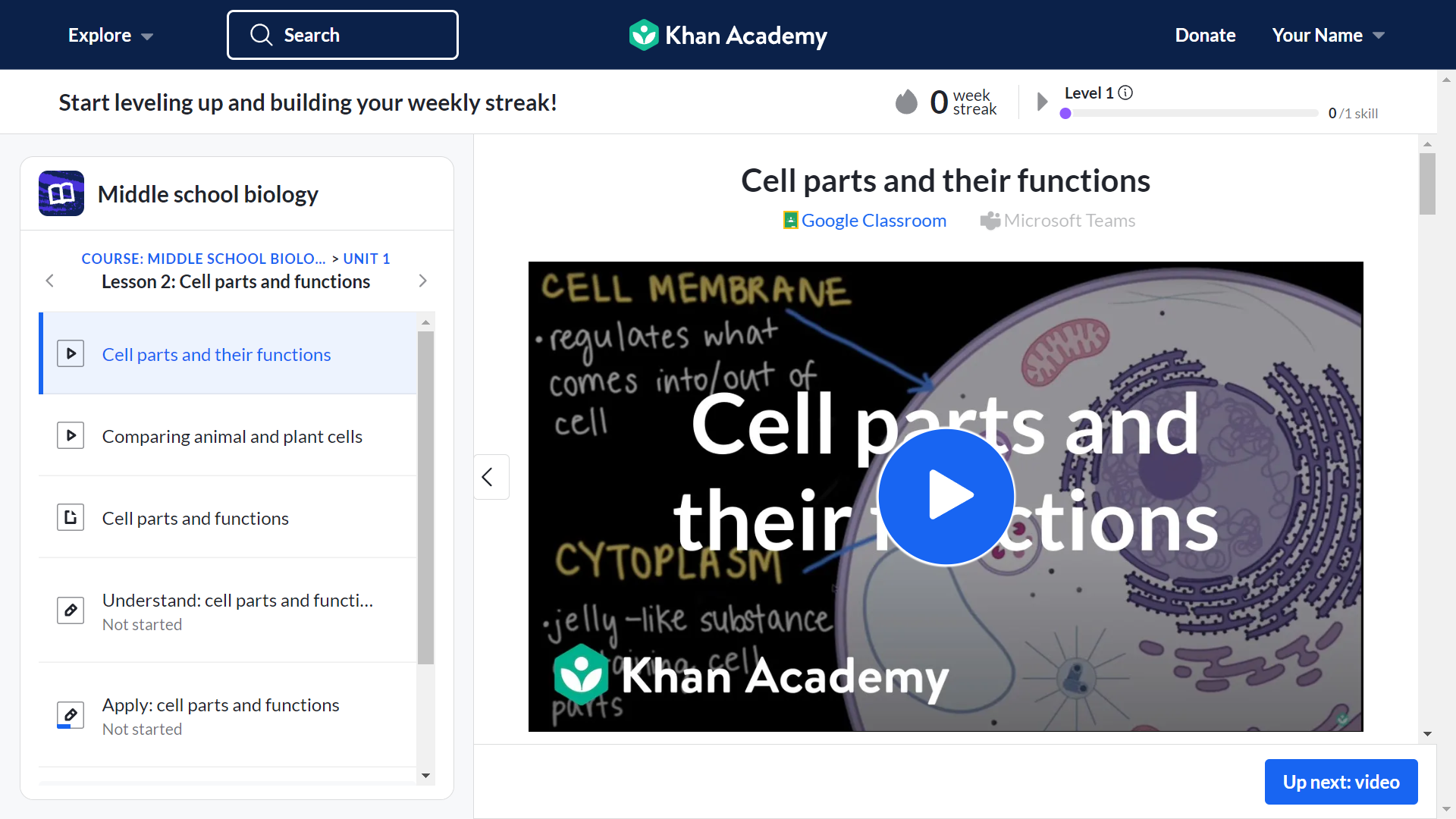Open the COURSE: MIDDLE SCHOOL BIOLO... breadcrumb
1456x819 pixels.
203,259
